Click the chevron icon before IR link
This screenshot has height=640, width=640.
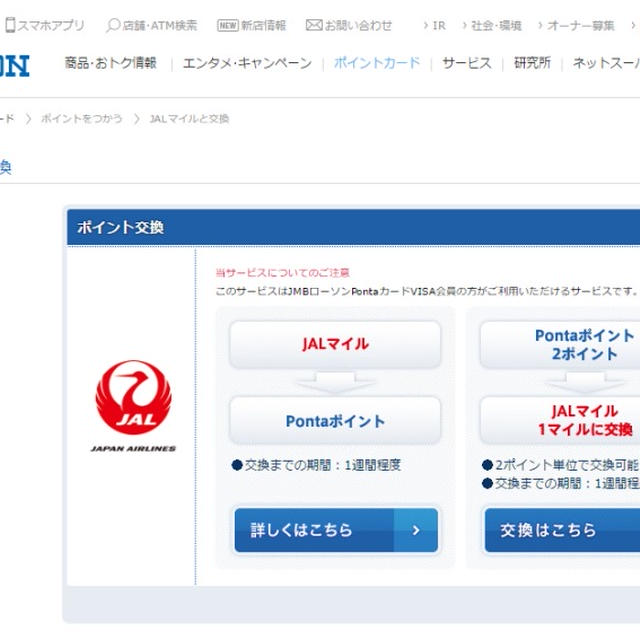[x=426, y=26]
